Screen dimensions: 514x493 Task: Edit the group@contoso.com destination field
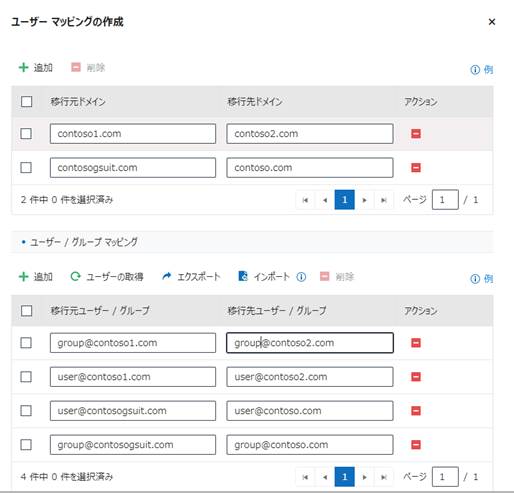[310, 445]
